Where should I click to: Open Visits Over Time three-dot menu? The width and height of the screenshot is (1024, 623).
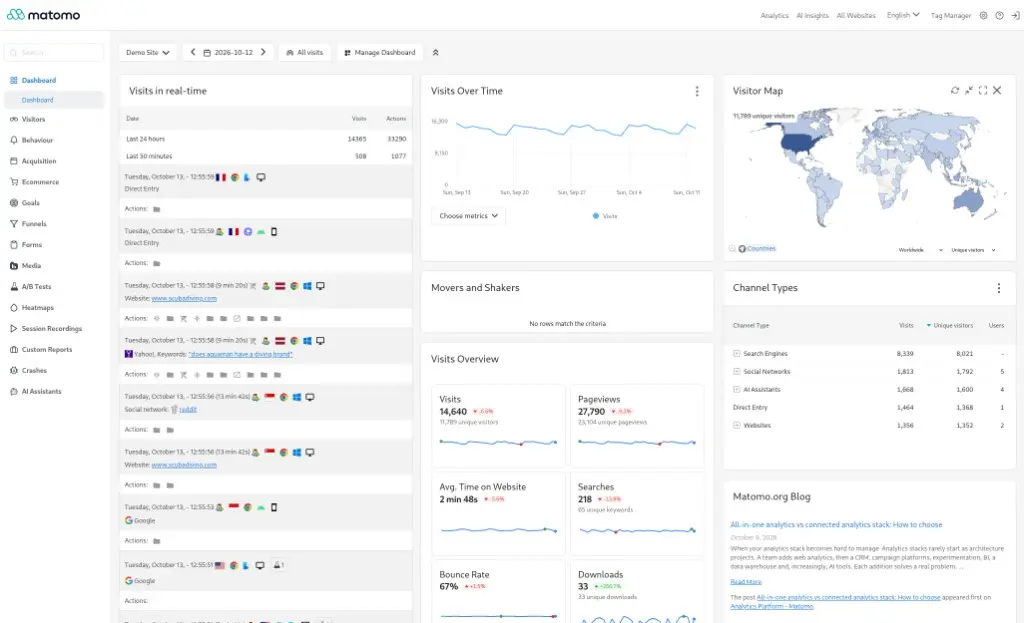697,91
